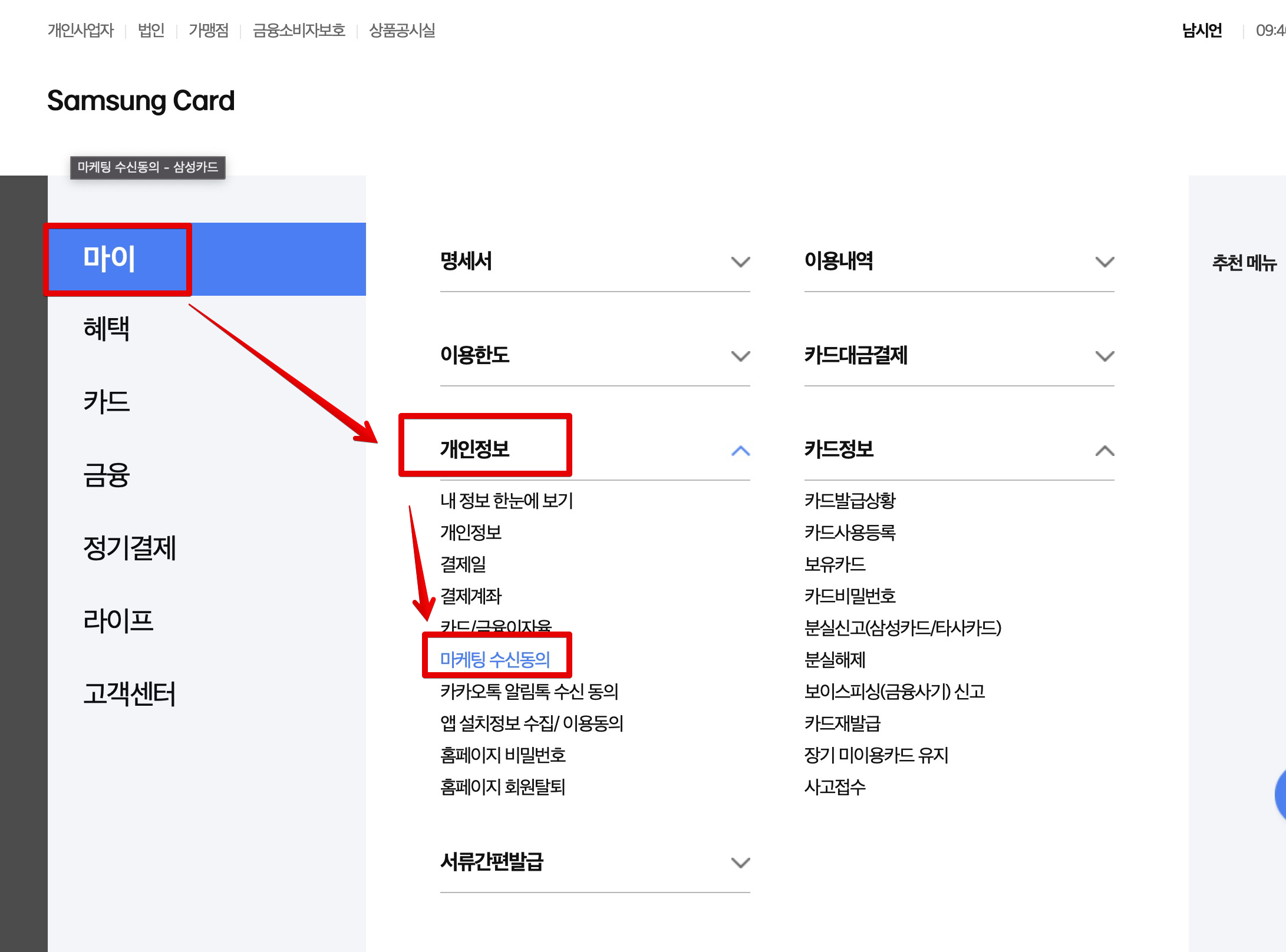
Task: Click the blue floating button at right edge
Action: pyautogui.click(x=1280, y=795)
